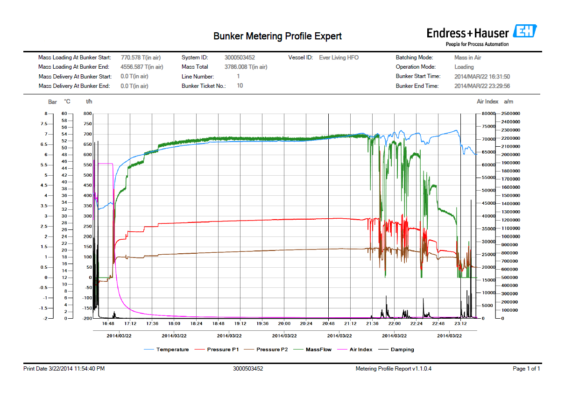Screen dimensions: 565x400
Task: Click the Pressure P1 legend entry
Action: tap(217, 349)
